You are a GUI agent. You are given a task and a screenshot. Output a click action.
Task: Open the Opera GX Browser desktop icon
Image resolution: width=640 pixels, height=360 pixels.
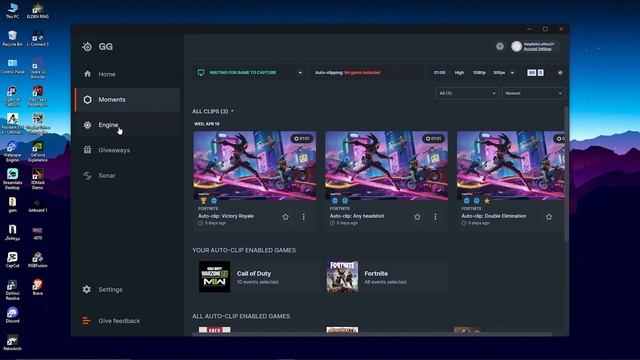tap(38, 68)
